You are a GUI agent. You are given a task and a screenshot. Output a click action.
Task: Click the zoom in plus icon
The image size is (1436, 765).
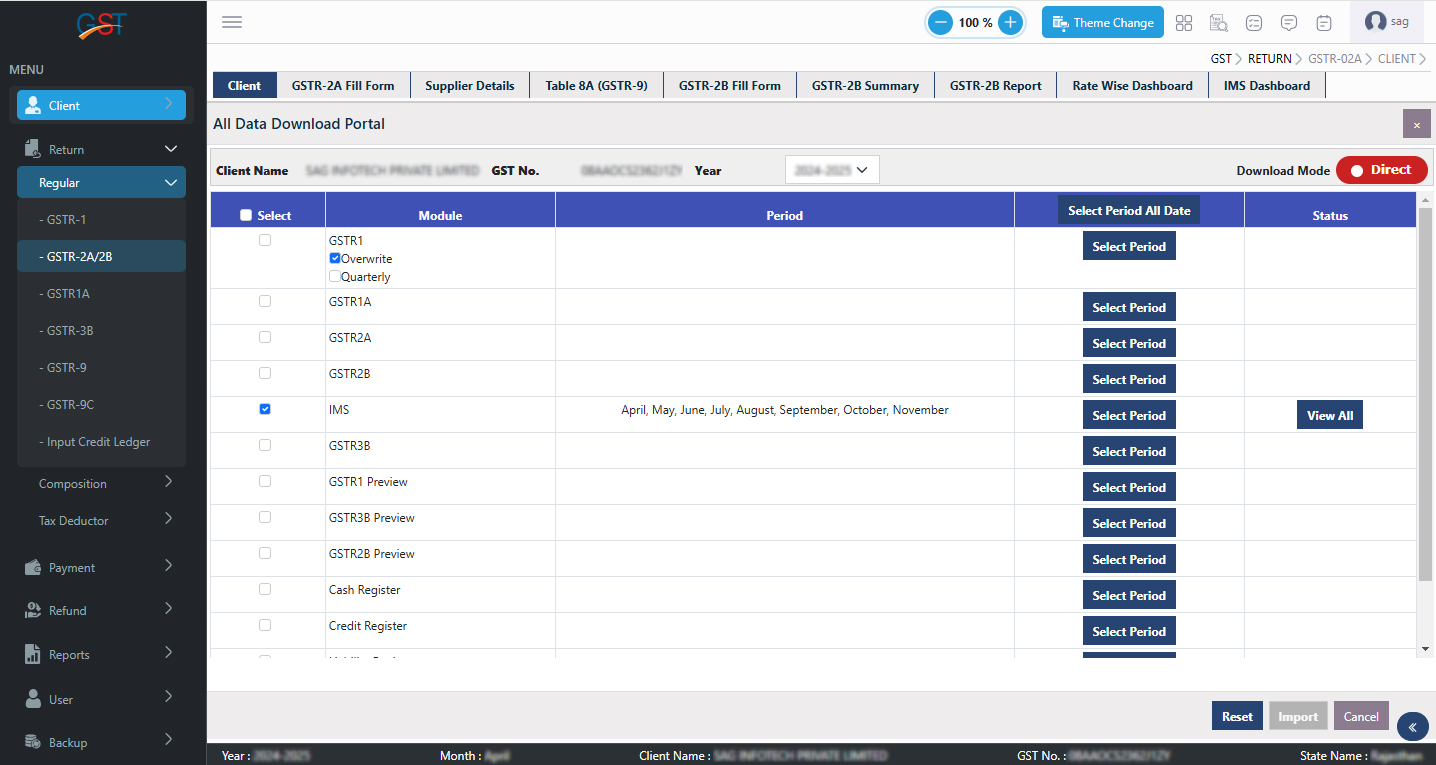point(1010,22)
